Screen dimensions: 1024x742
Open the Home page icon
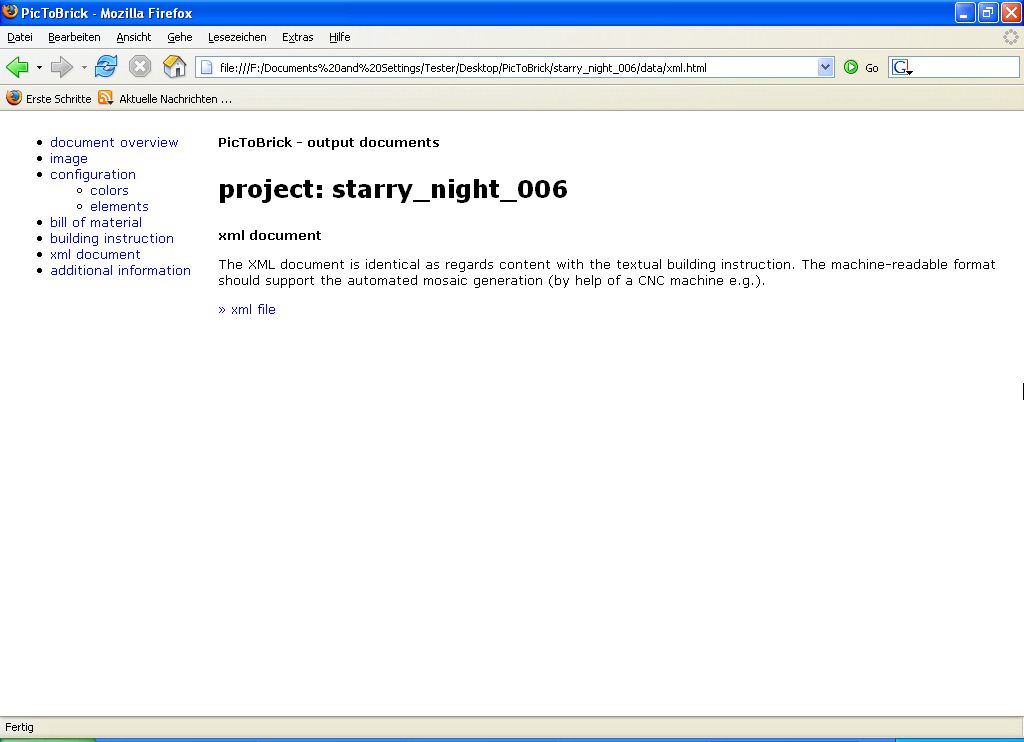point(174,67)
